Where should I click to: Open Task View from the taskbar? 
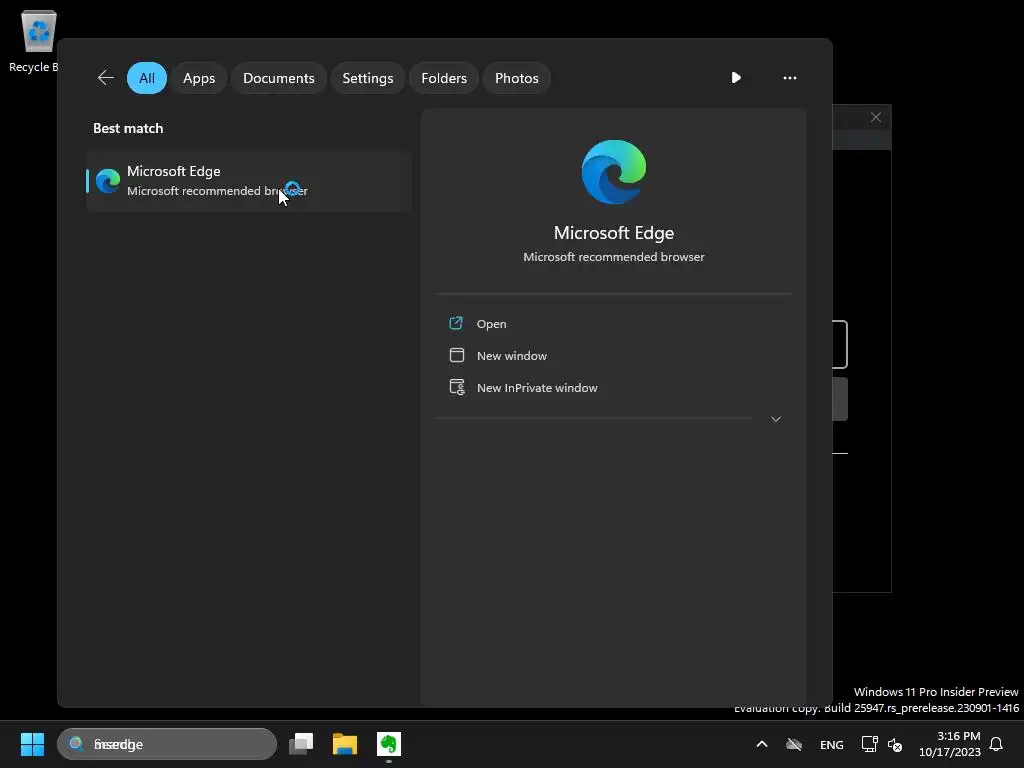point(301,744)
